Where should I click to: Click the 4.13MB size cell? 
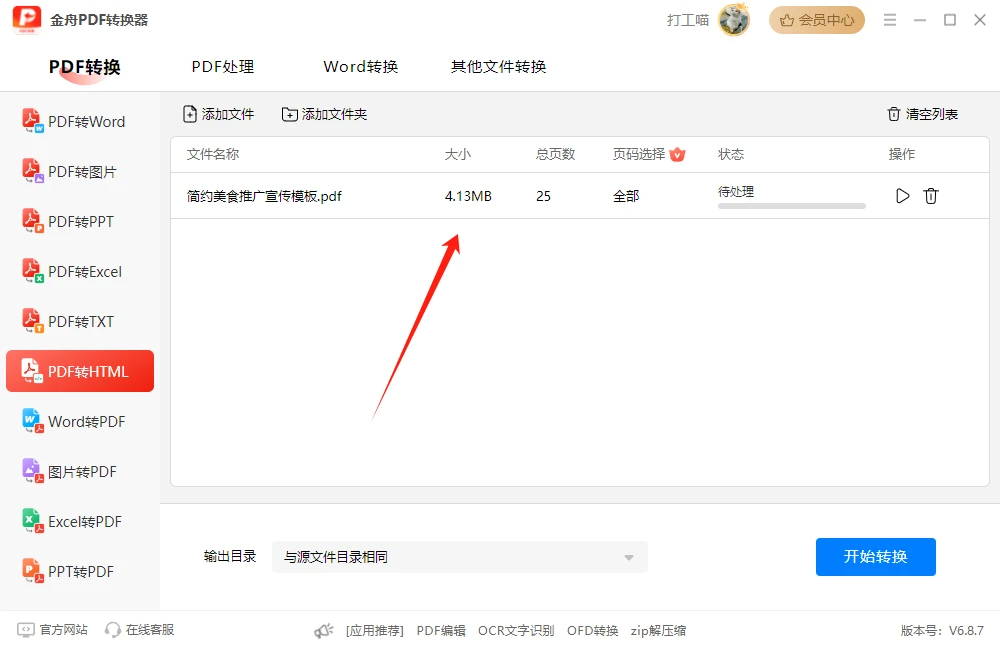click(468, 196)
